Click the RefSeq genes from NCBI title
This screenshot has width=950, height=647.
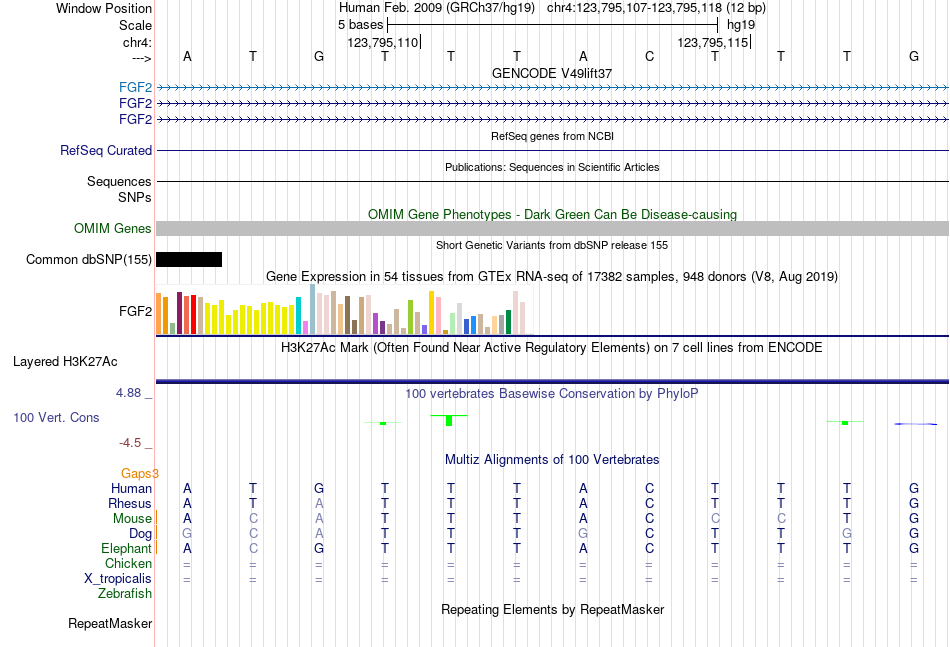click(x=552, y=136)
